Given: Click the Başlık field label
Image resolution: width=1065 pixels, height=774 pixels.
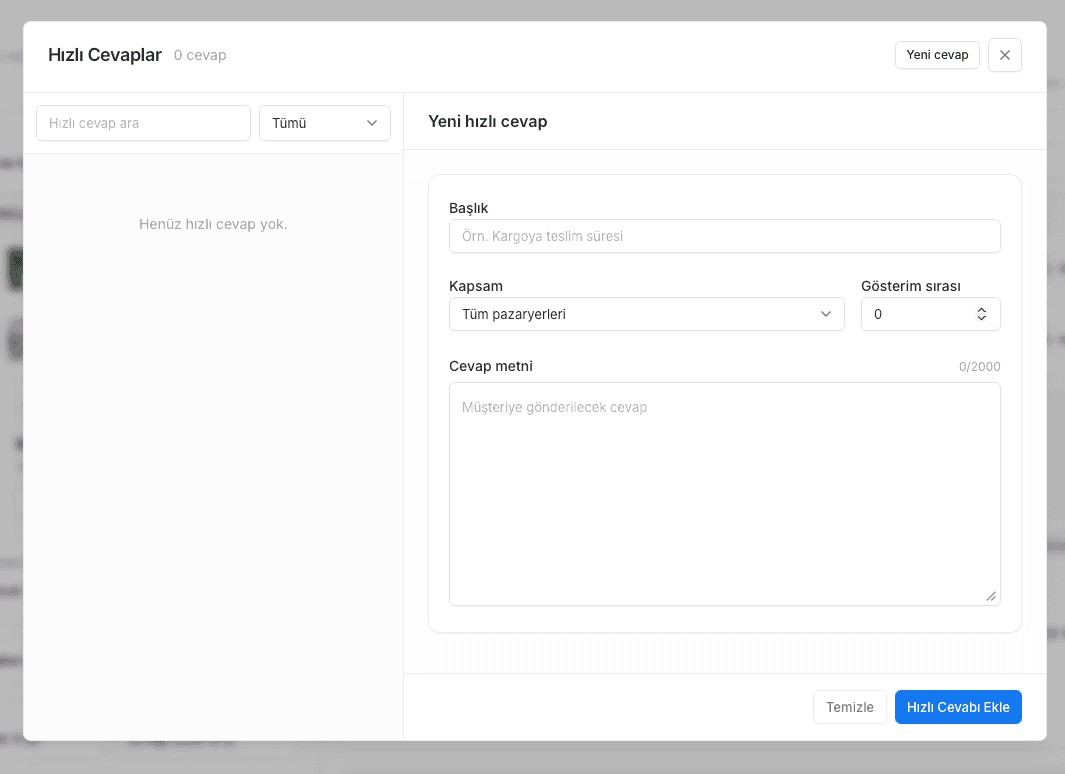Looking at the screenshot, I should point(469,208).
